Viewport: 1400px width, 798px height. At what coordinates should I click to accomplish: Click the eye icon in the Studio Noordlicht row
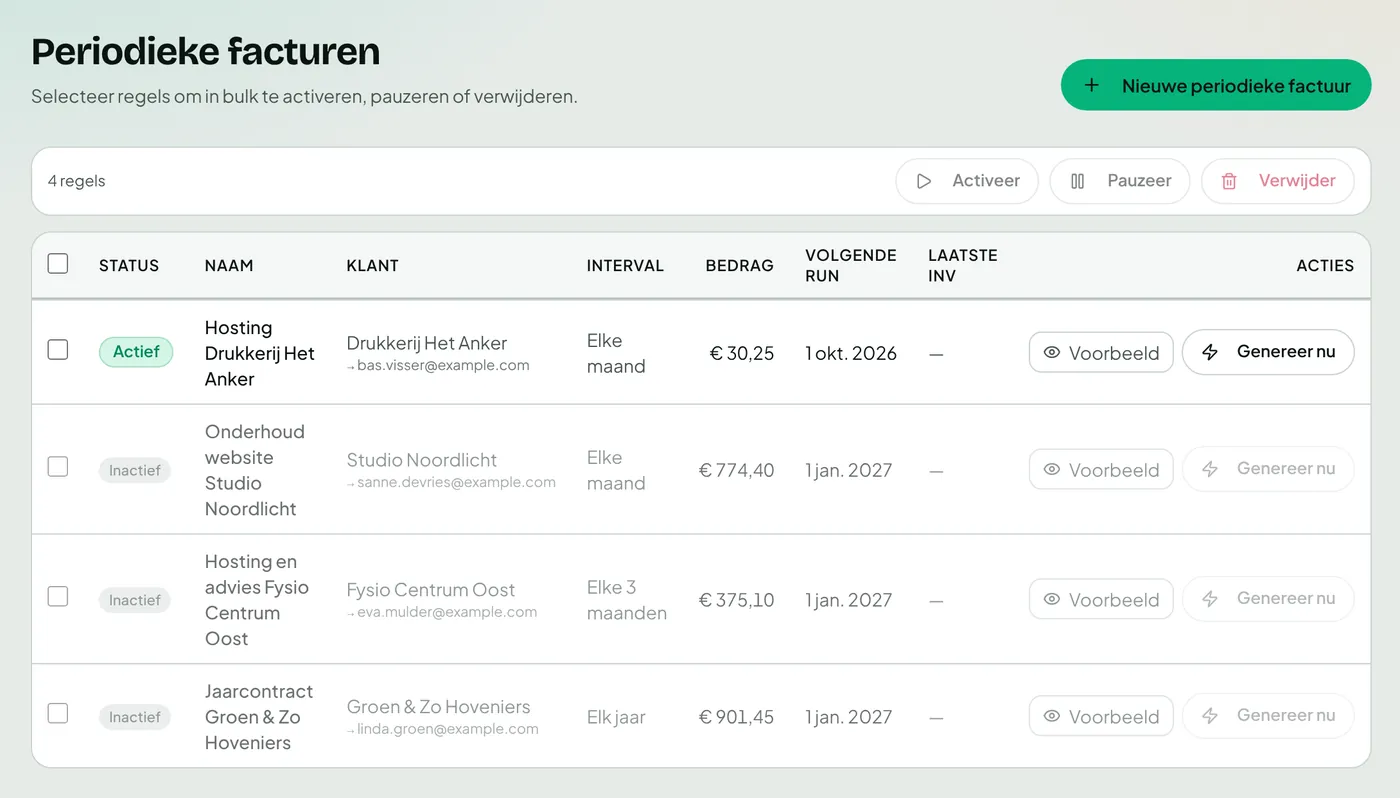tap(1051, 469)
